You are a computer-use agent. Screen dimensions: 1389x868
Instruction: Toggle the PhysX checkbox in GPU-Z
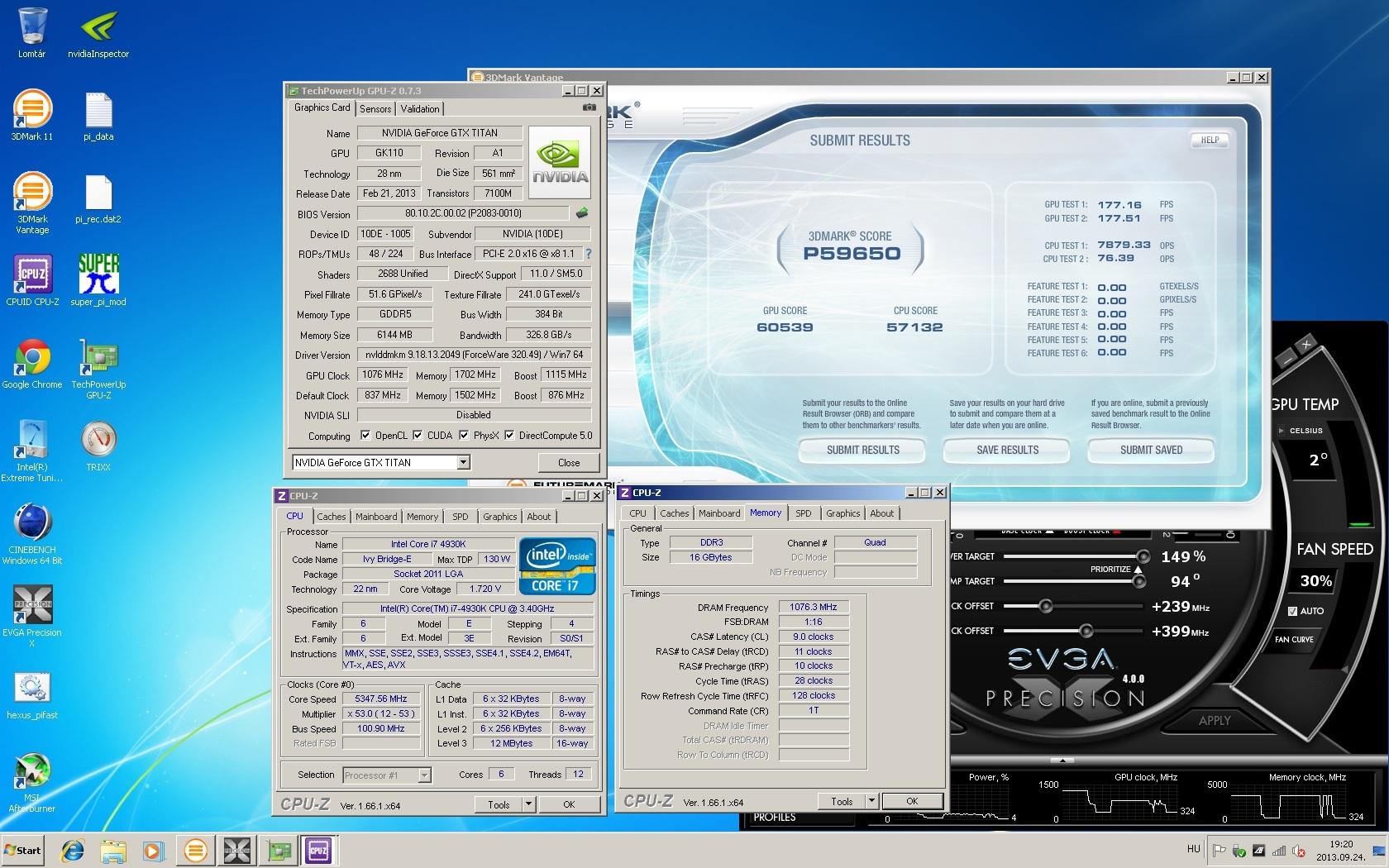pos(464,436)
